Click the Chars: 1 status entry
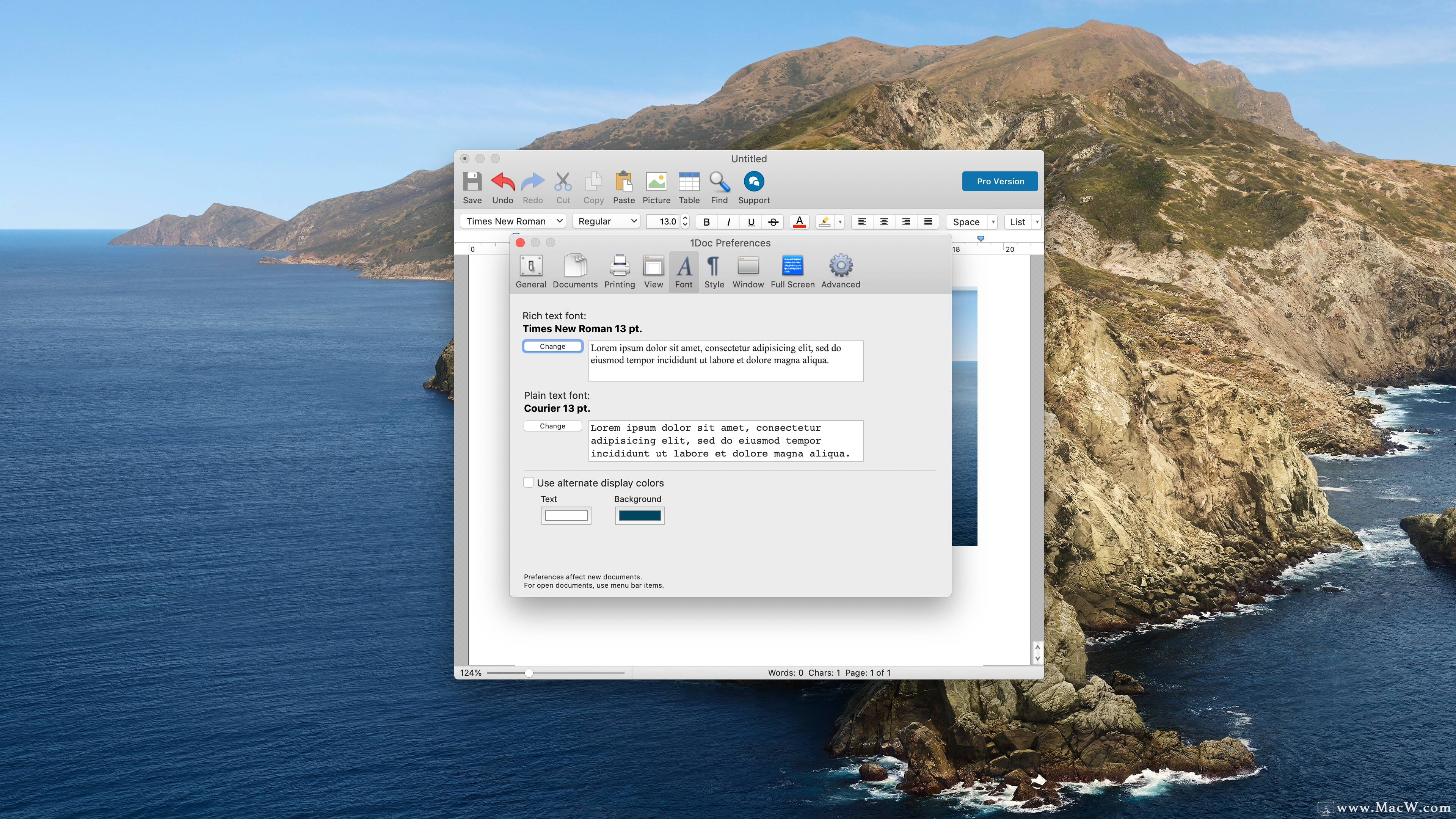Screen dimensions: 1456x819 click(824, 673)
